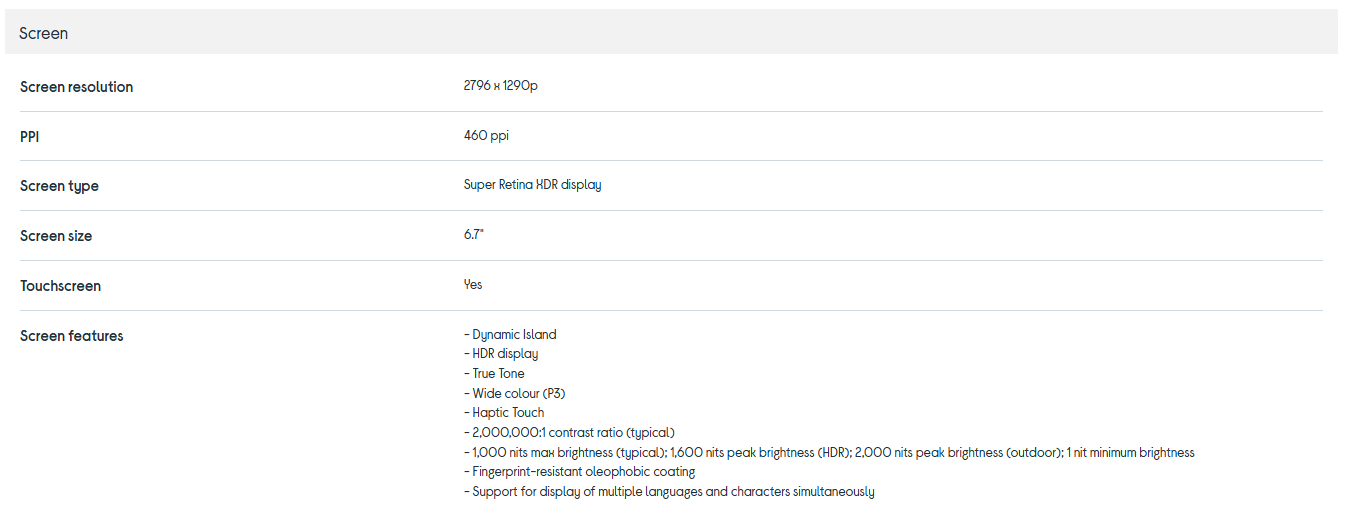The image size is (1345, 506).
Task: Click the Touchscreen row label
Action: click(60, 286)
